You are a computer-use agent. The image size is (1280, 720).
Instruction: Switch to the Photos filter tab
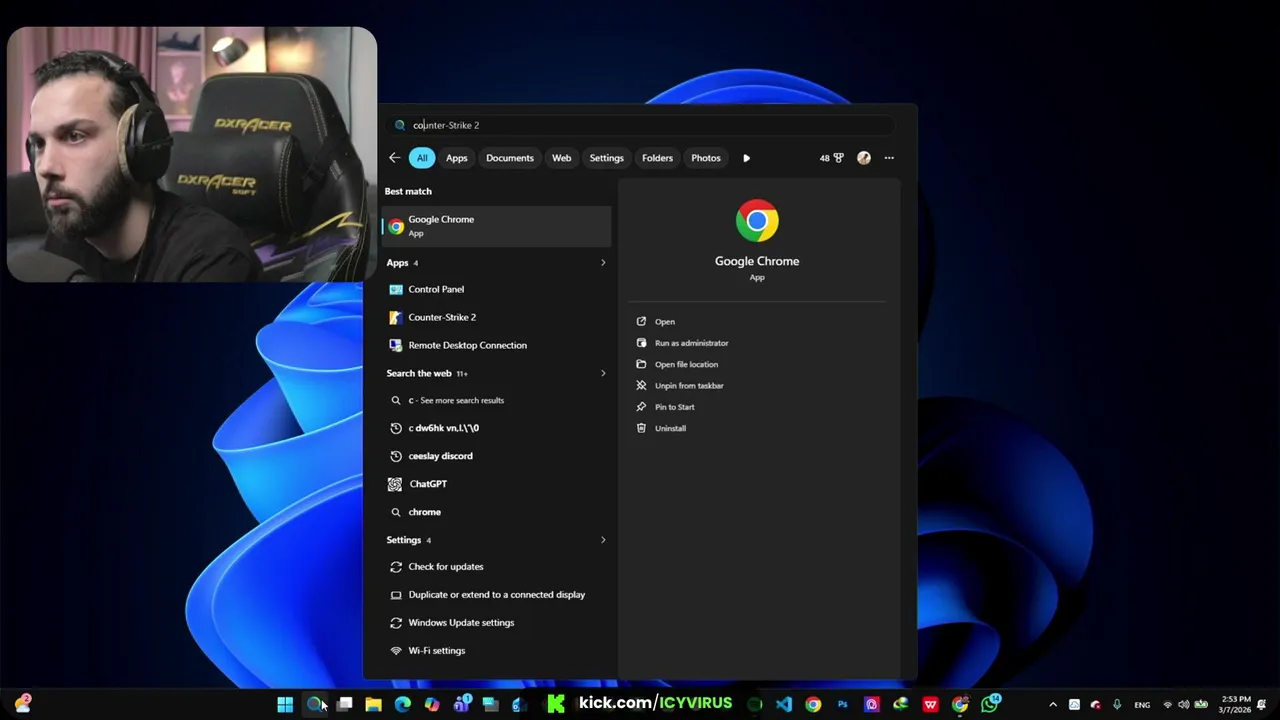[706, 158]
